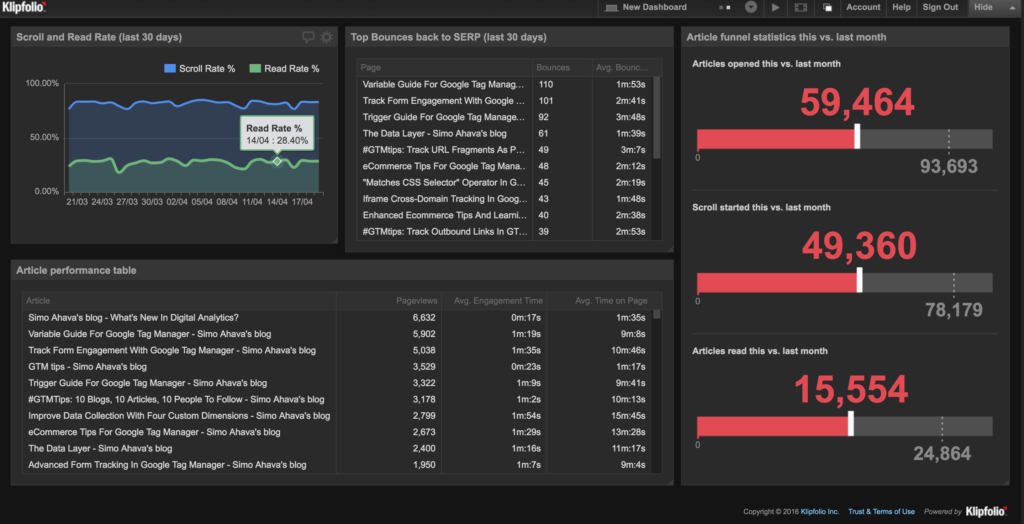1024x524 pixels.
Task: Click Article funnel statistics panel title
Action: pos(786,37)
